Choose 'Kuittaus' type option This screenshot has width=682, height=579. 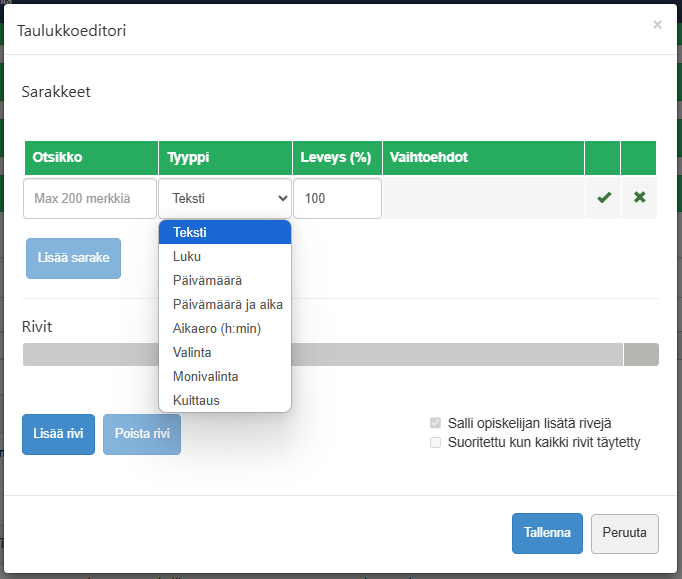225,400
